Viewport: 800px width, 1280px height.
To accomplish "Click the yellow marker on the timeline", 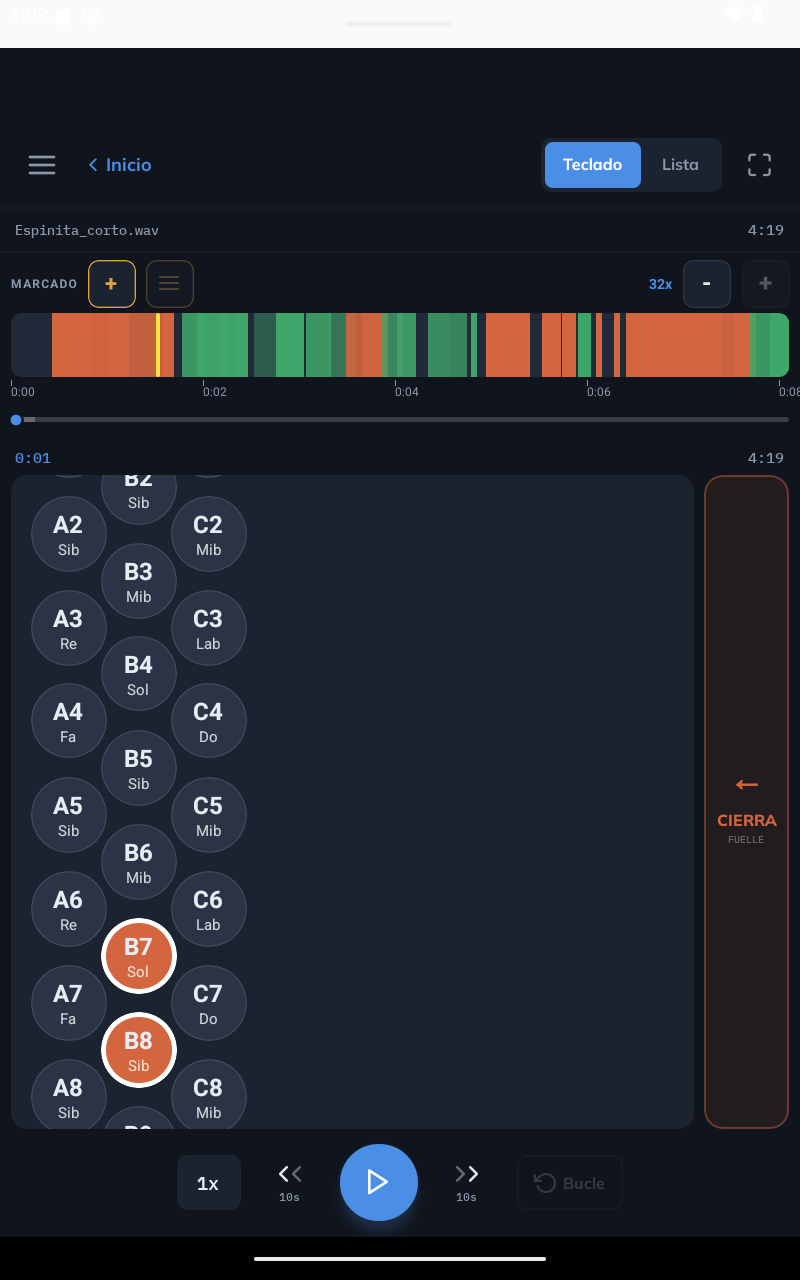I will coord(158,345).
